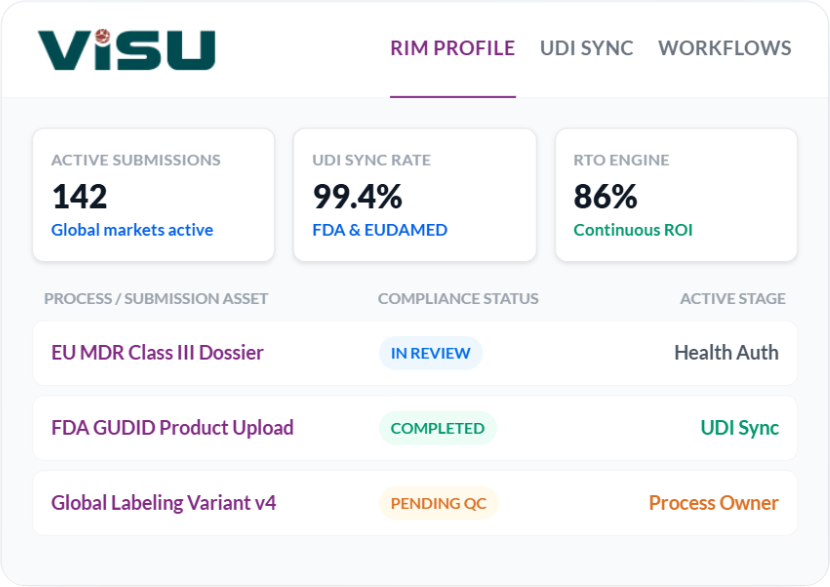Open Global Labeling Variant v4
This screenshot has width=830, height=587.
tap(164, 503)
